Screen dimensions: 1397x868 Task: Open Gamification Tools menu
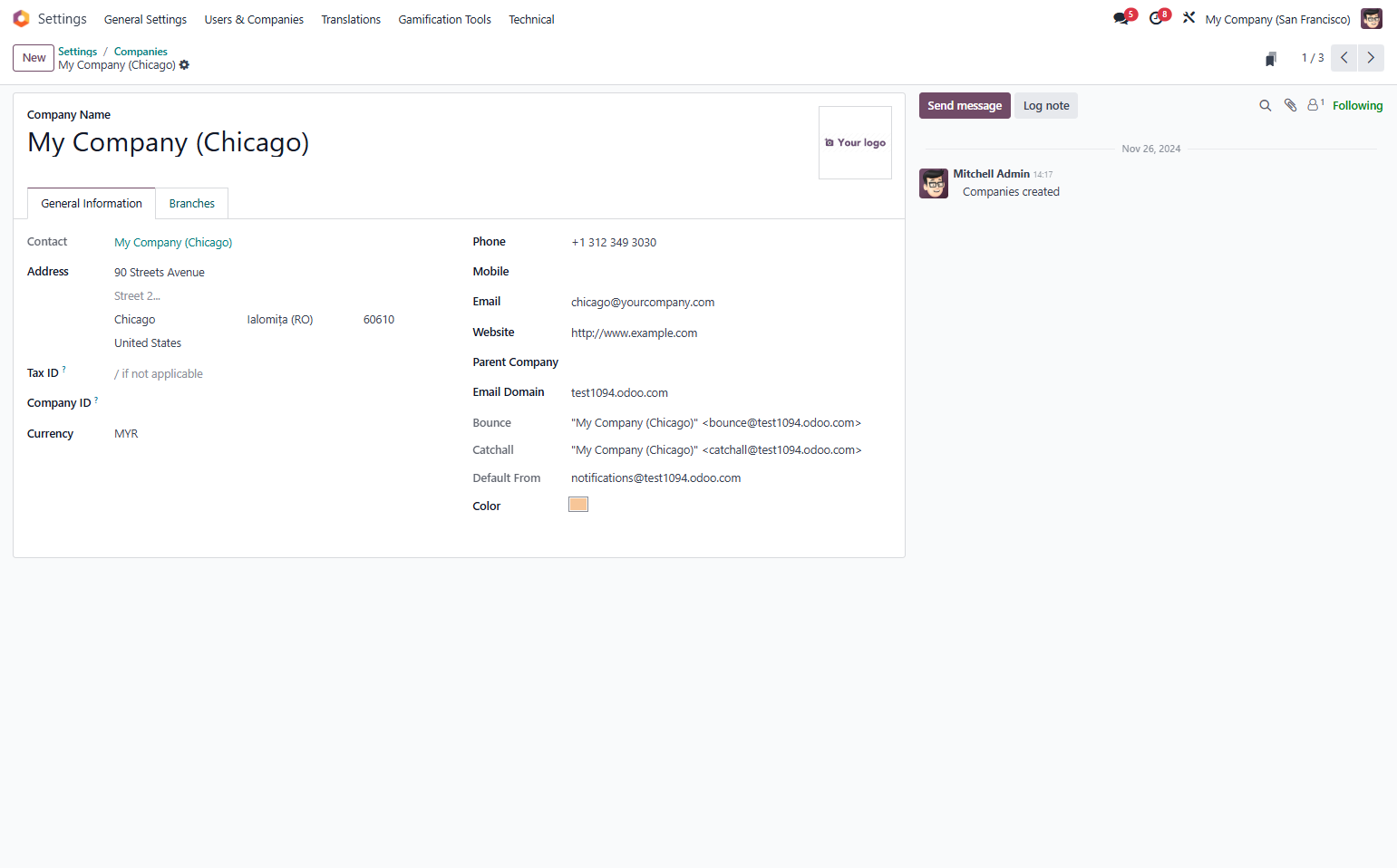click(x=444, y=19)
